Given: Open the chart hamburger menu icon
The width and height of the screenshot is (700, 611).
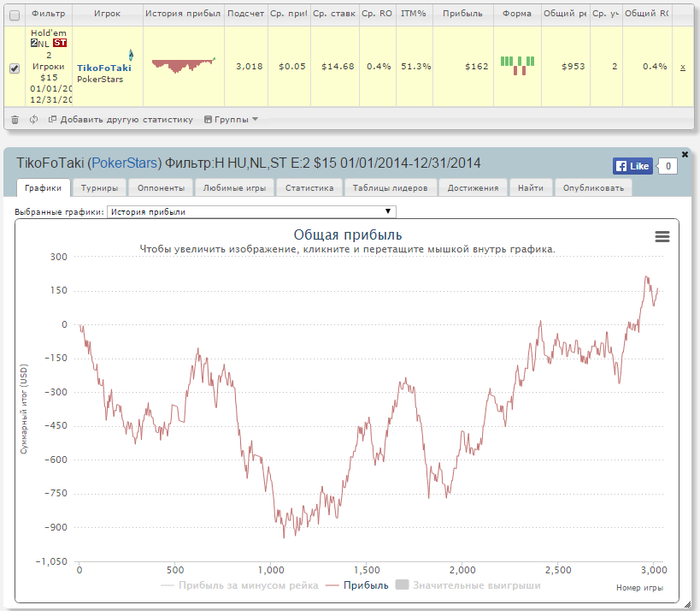Looking at the screenshot, I should pyautogui.click(x=662, y=237).
